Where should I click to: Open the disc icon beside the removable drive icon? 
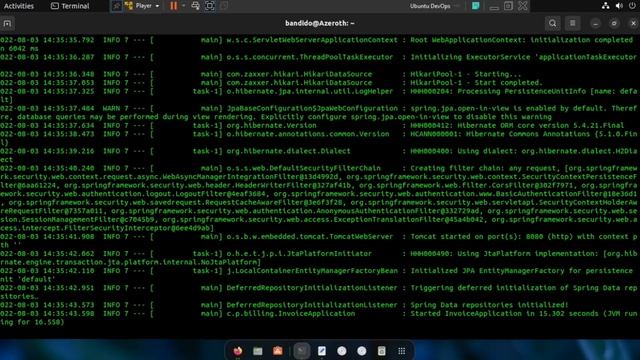362,351
